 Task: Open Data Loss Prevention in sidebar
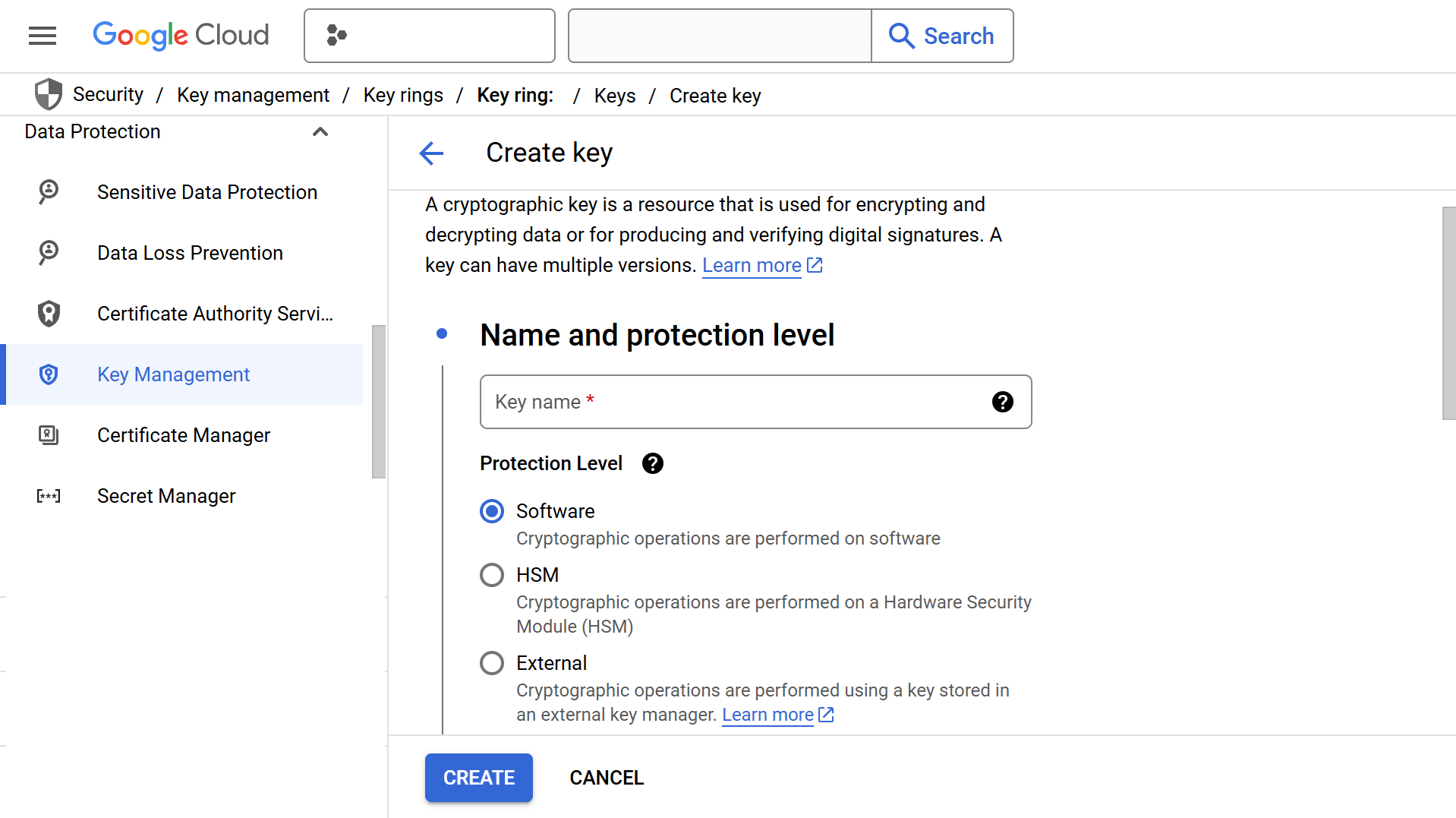click(190, 253)
